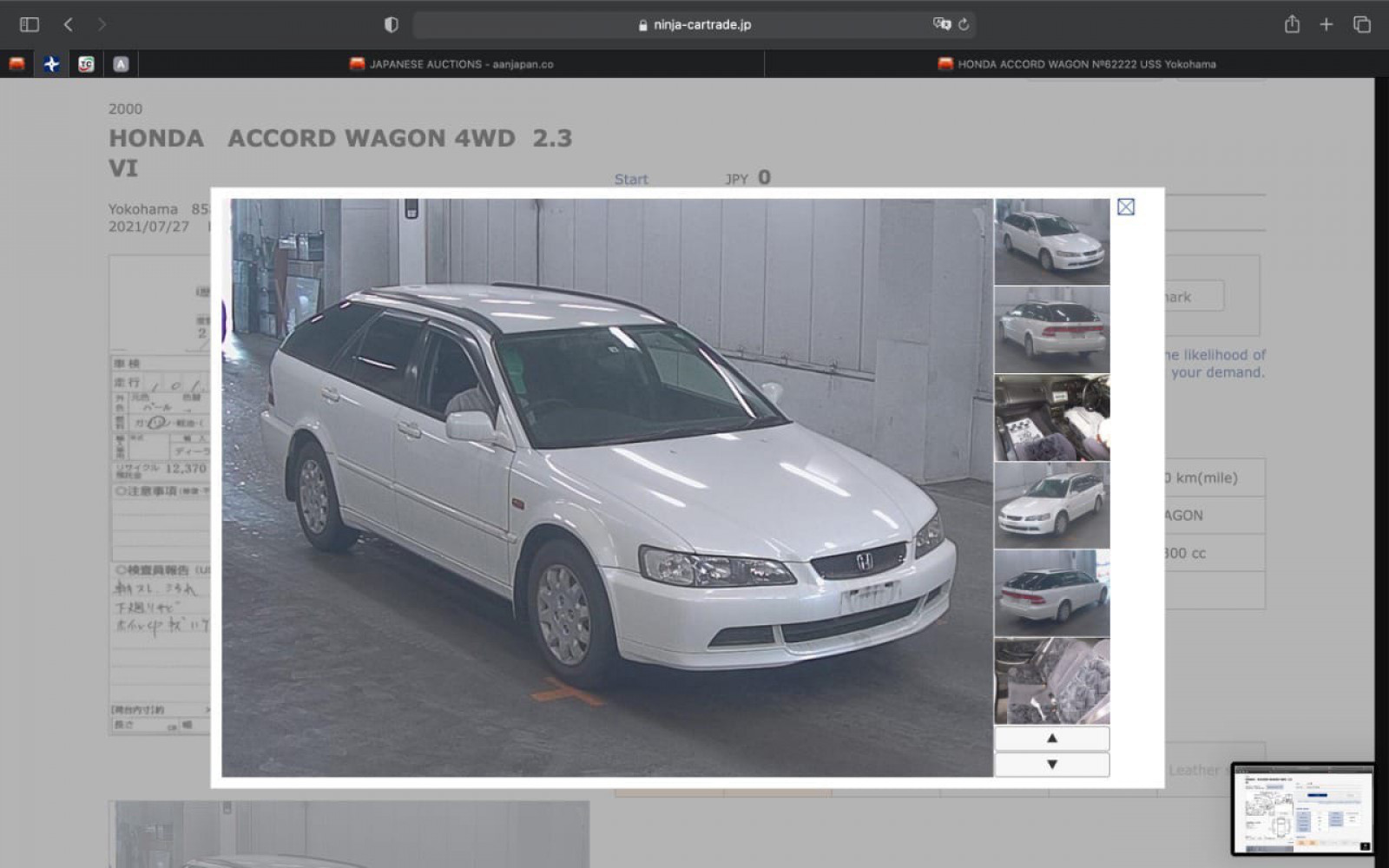Select the seat interior thumbnail

coord(1051,681)
